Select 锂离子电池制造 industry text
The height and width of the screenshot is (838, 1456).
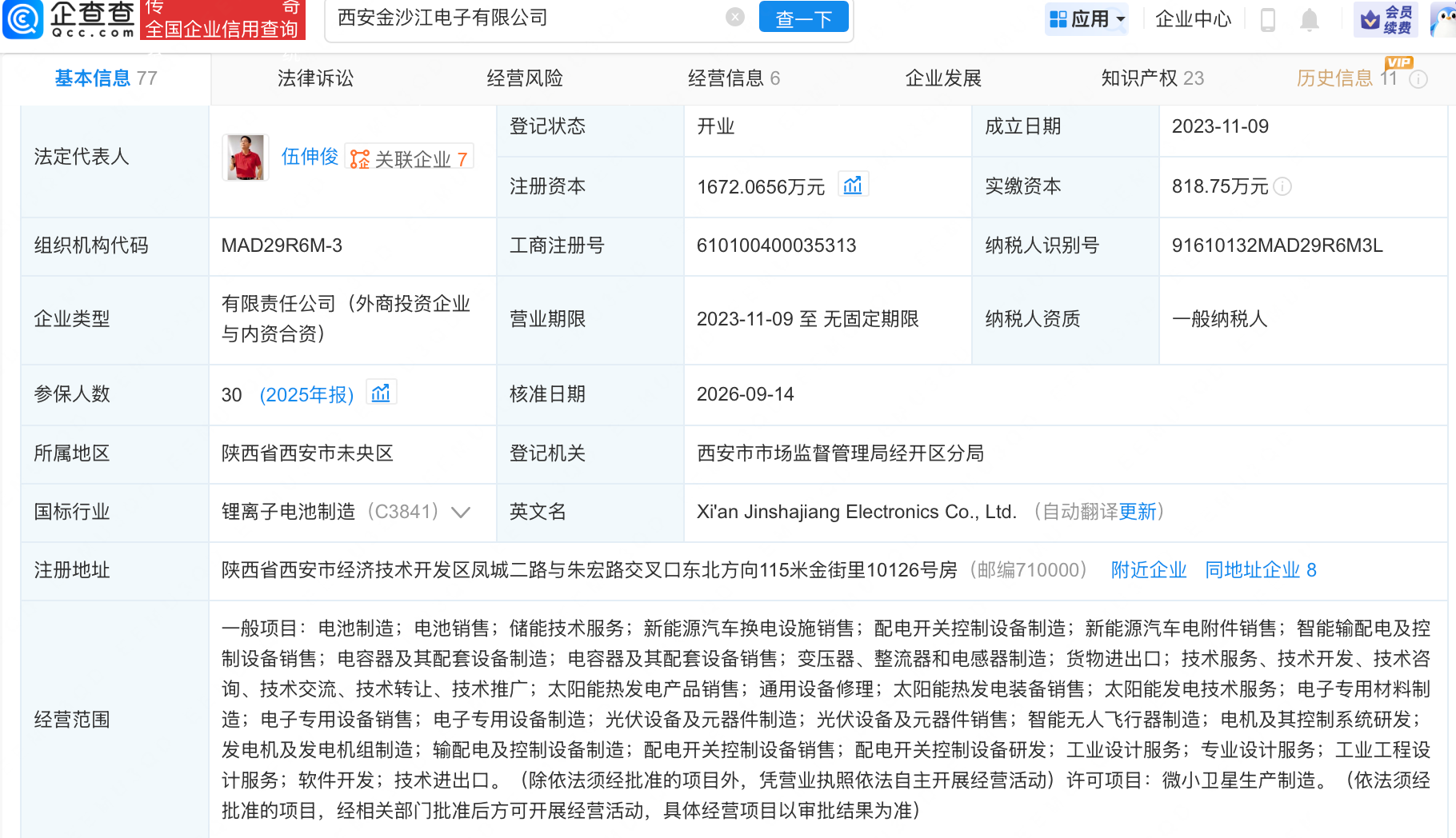coord(288,512)
